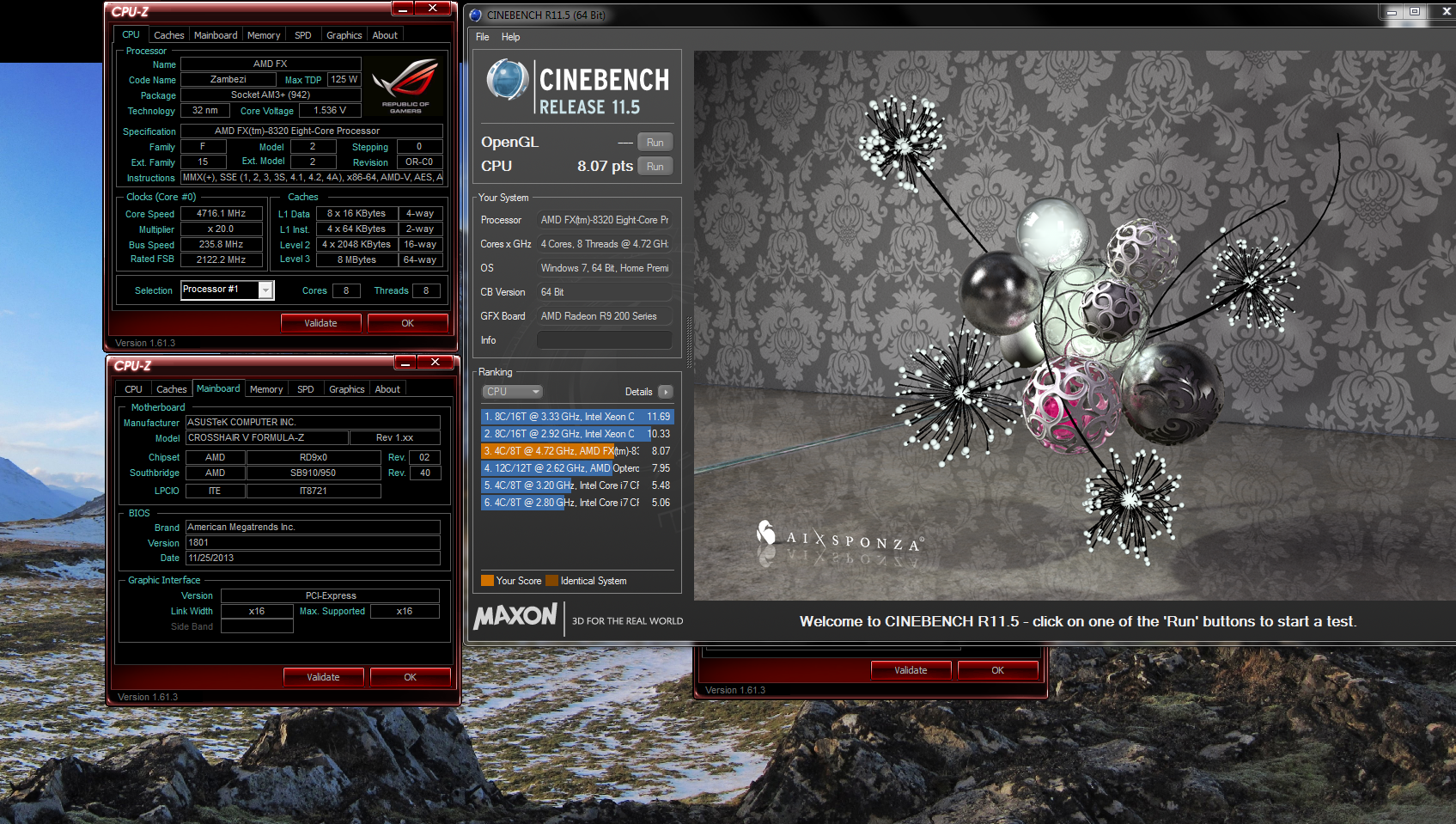Select Mainboard tab in lower CPU-Z window
The width and height of the screenshot is (1456, 824).
pos(218,388)
